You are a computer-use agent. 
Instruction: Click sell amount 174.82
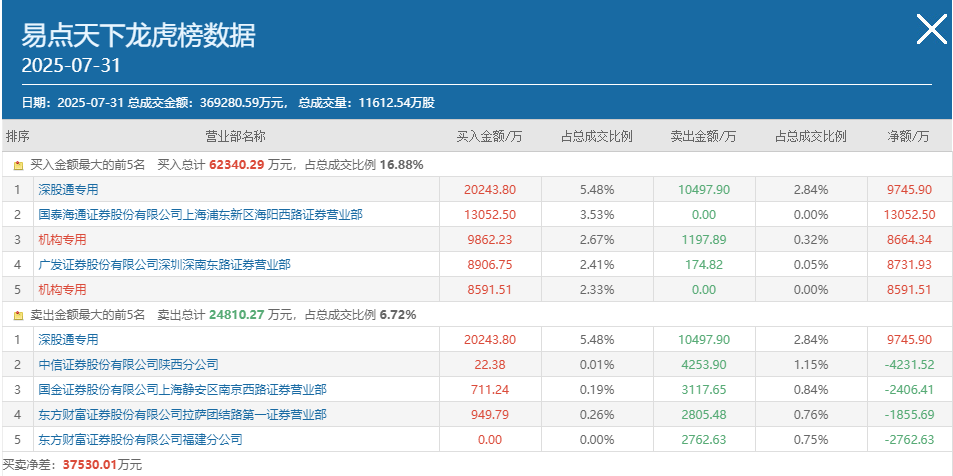pos(704,264)
